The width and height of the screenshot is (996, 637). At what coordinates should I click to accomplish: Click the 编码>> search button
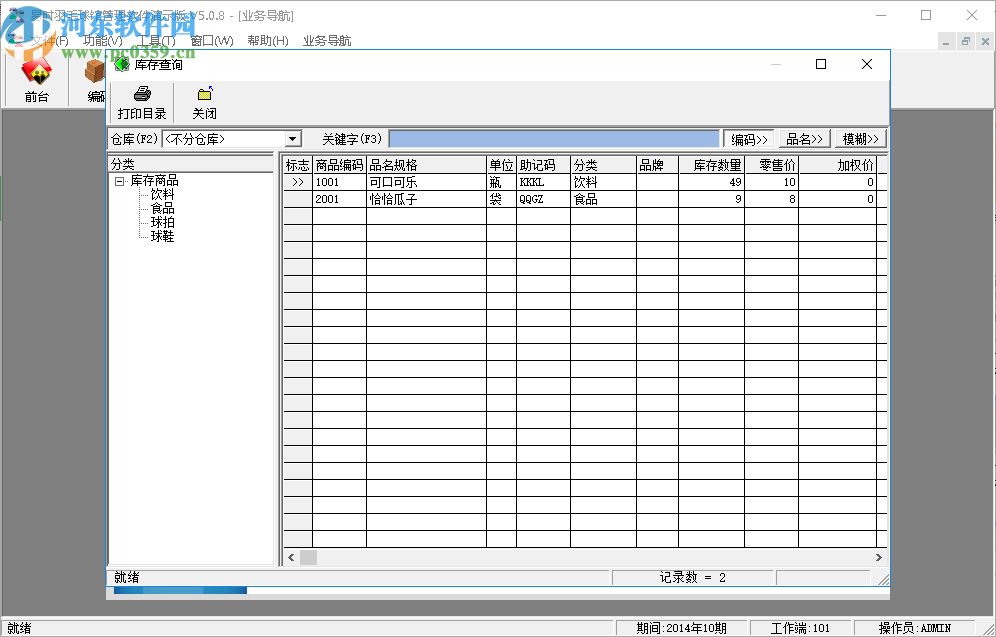(x=749, y=139)
